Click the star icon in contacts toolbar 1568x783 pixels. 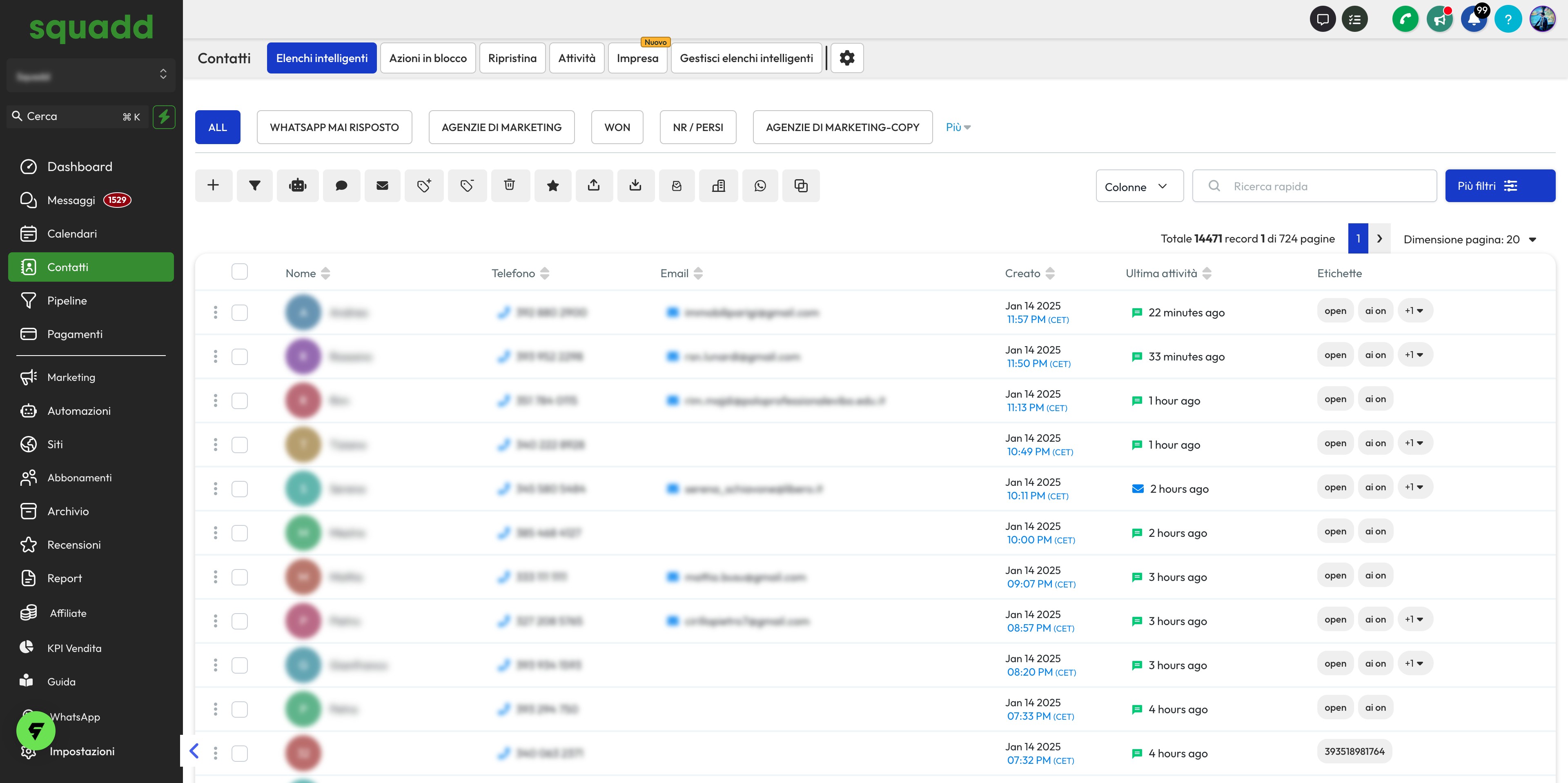point(553,186)
